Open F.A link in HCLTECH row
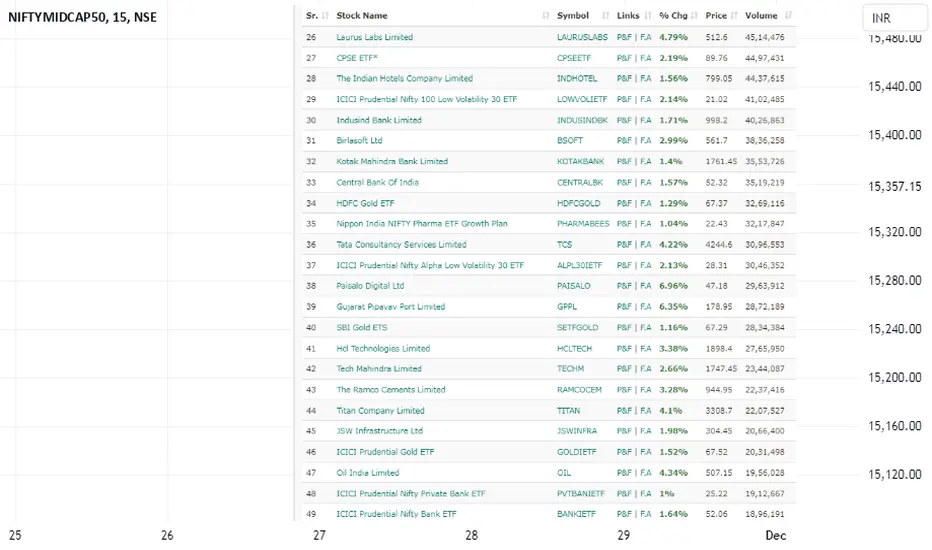 click(646, 348)
